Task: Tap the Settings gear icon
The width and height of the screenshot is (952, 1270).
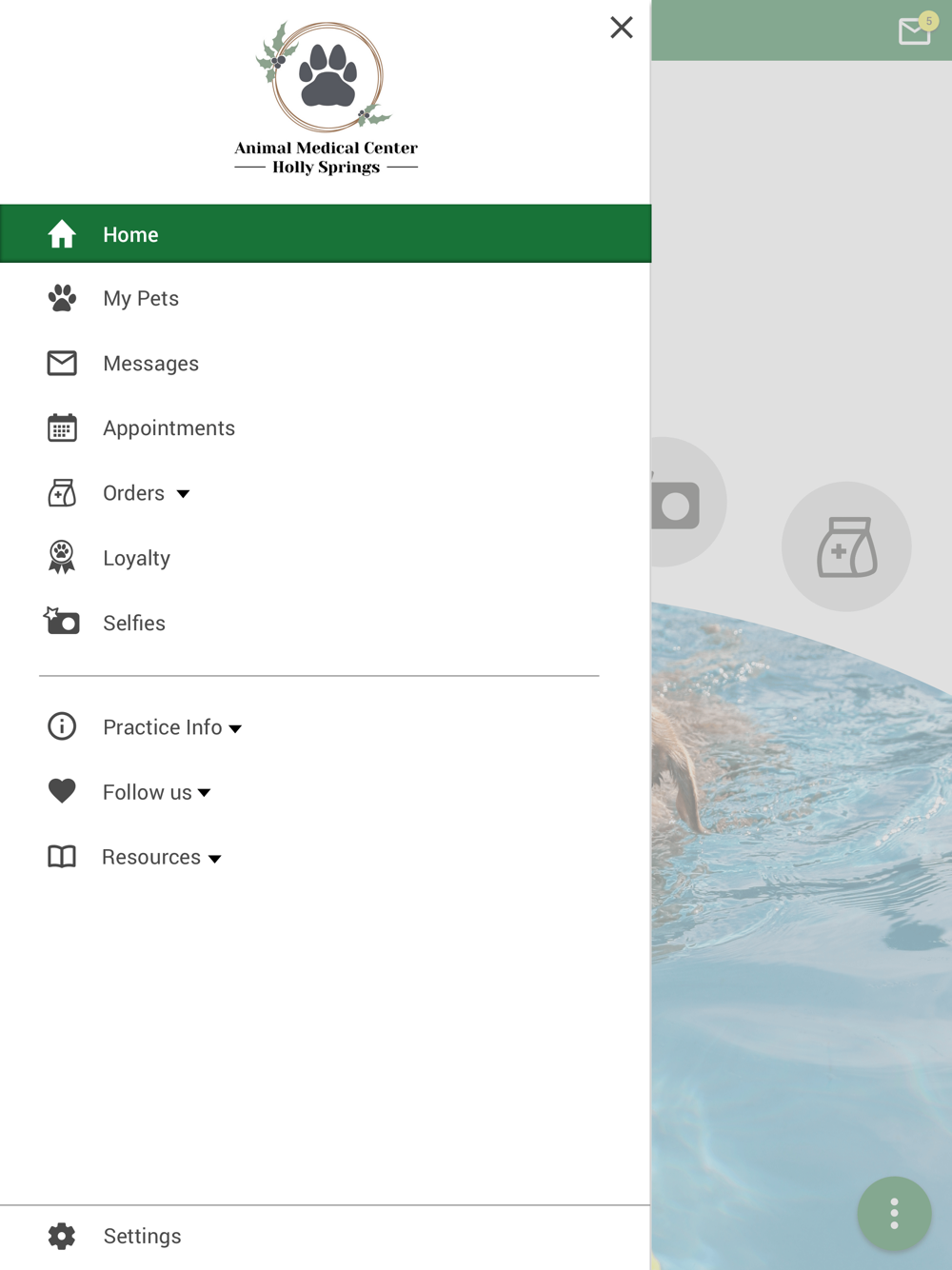Action: 62,1236
